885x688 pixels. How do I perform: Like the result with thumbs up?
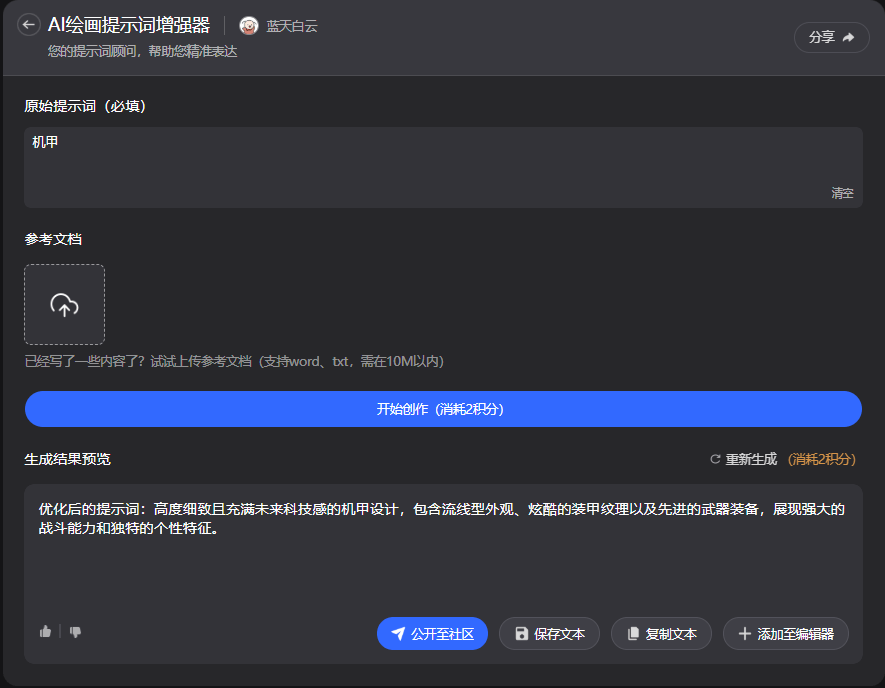[x=45, y=631]
